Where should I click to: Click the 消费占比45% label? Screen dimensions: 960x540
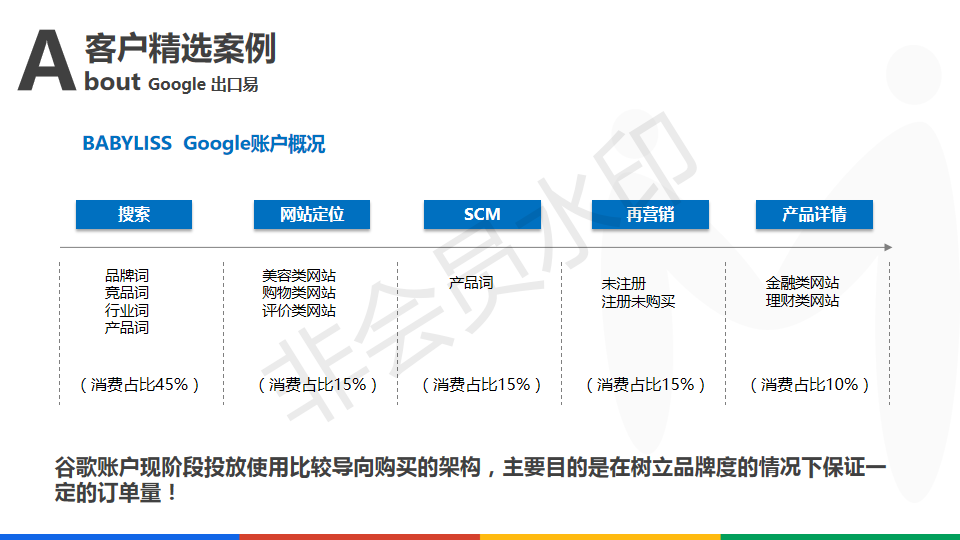[x=139, y=384]
